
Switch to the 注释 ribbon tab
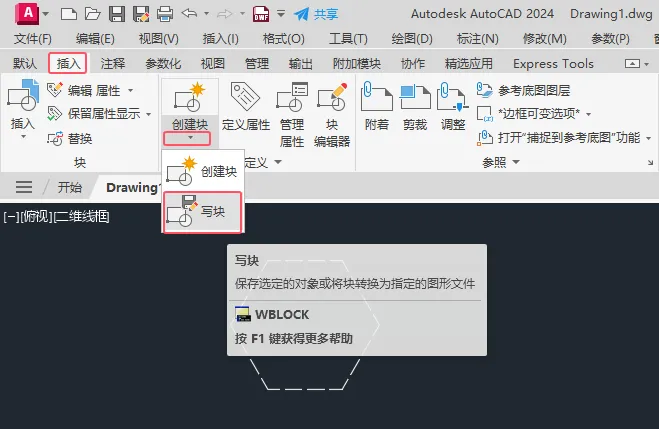(113, 63)
